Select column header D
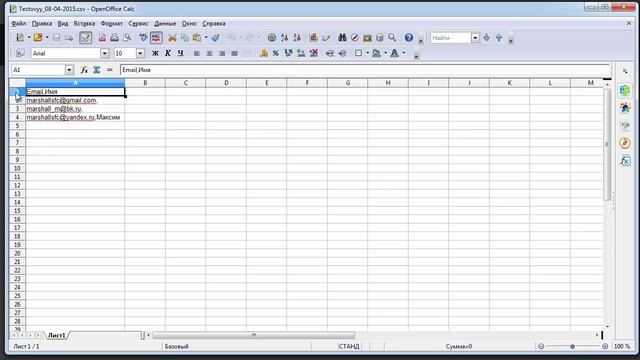Viewport: 640px width, 360px height. click(226, 83)
